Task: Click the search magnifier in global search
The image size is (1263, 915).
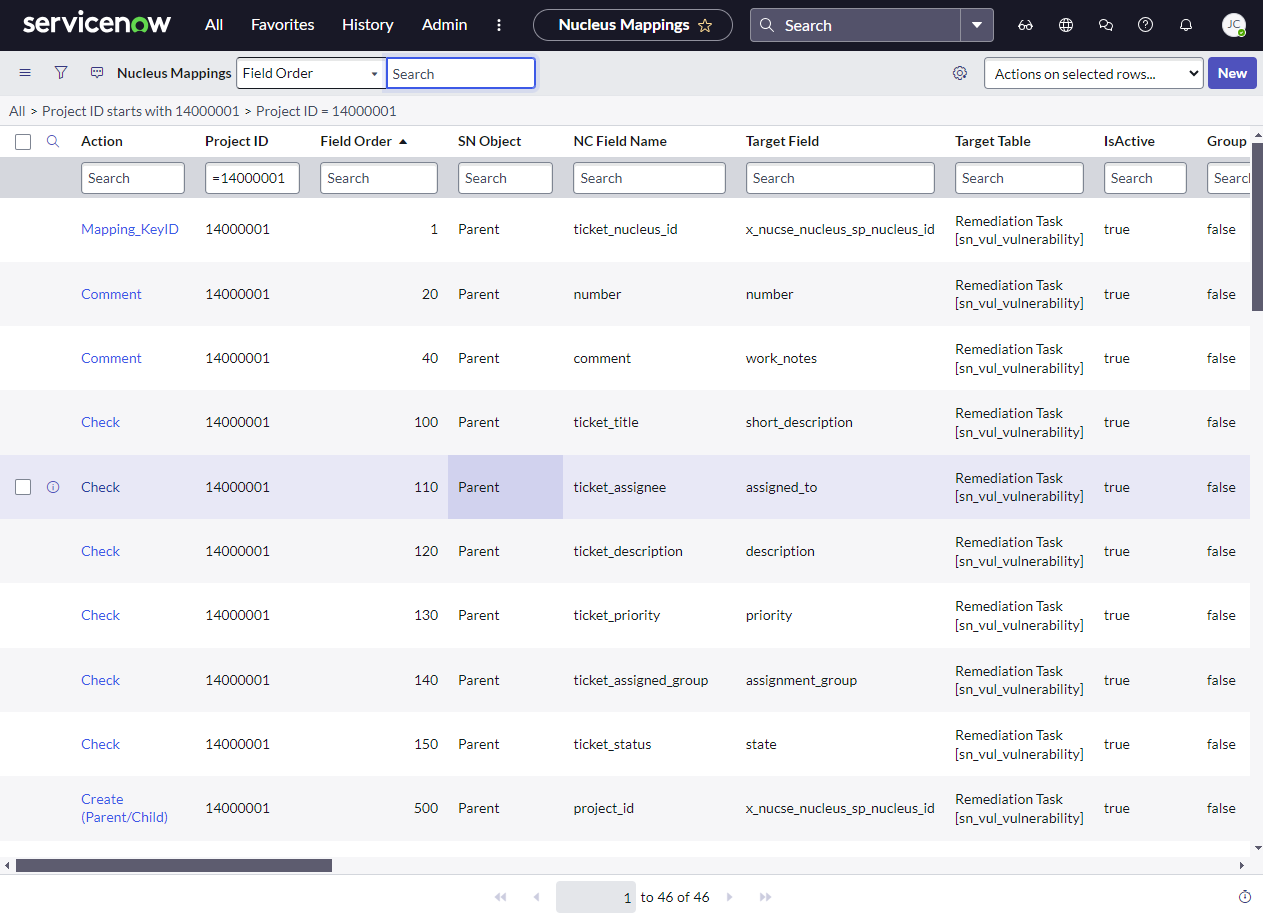Action: tap(767, 25)
